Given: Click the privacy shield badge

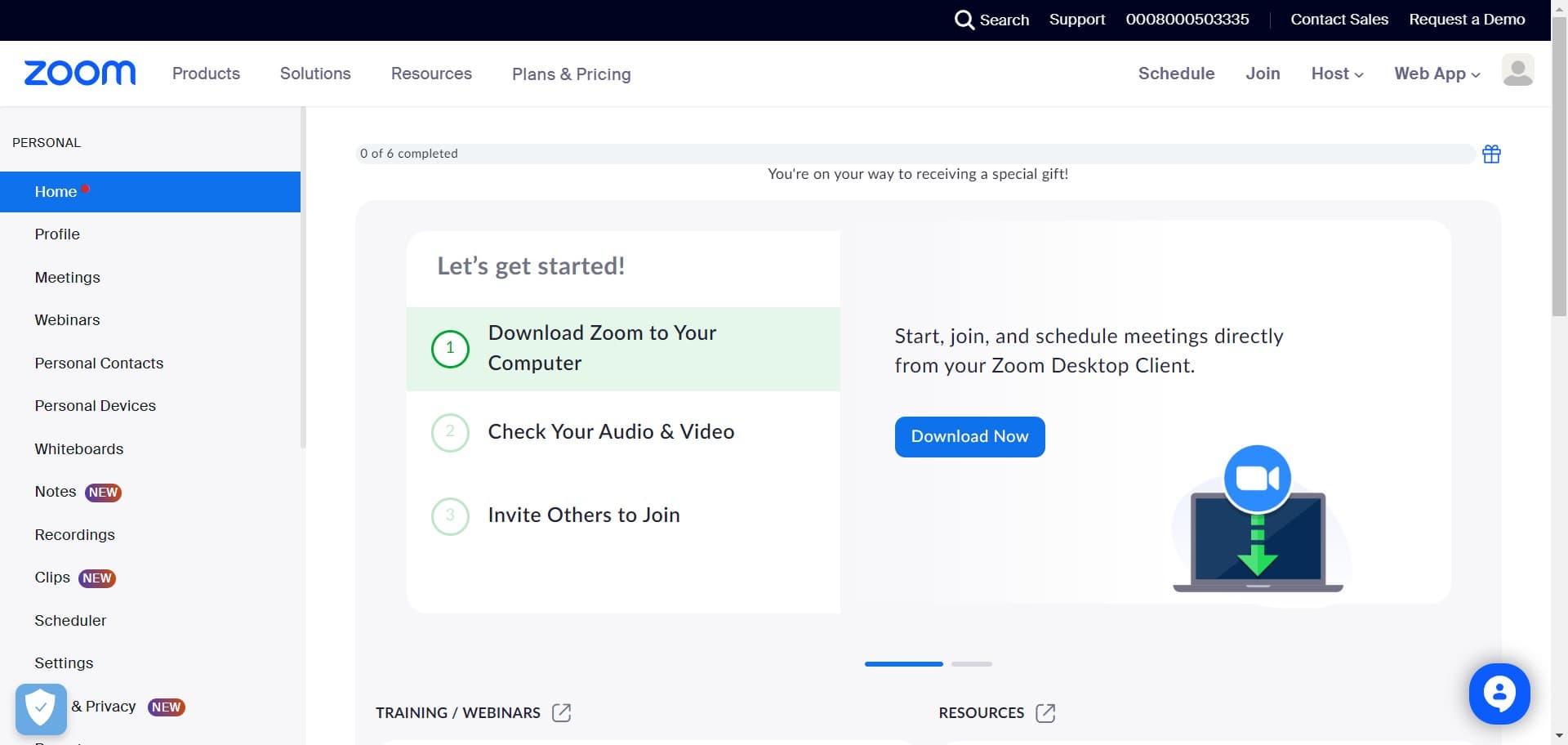Looking at the screenshot, I should [41, 708].
